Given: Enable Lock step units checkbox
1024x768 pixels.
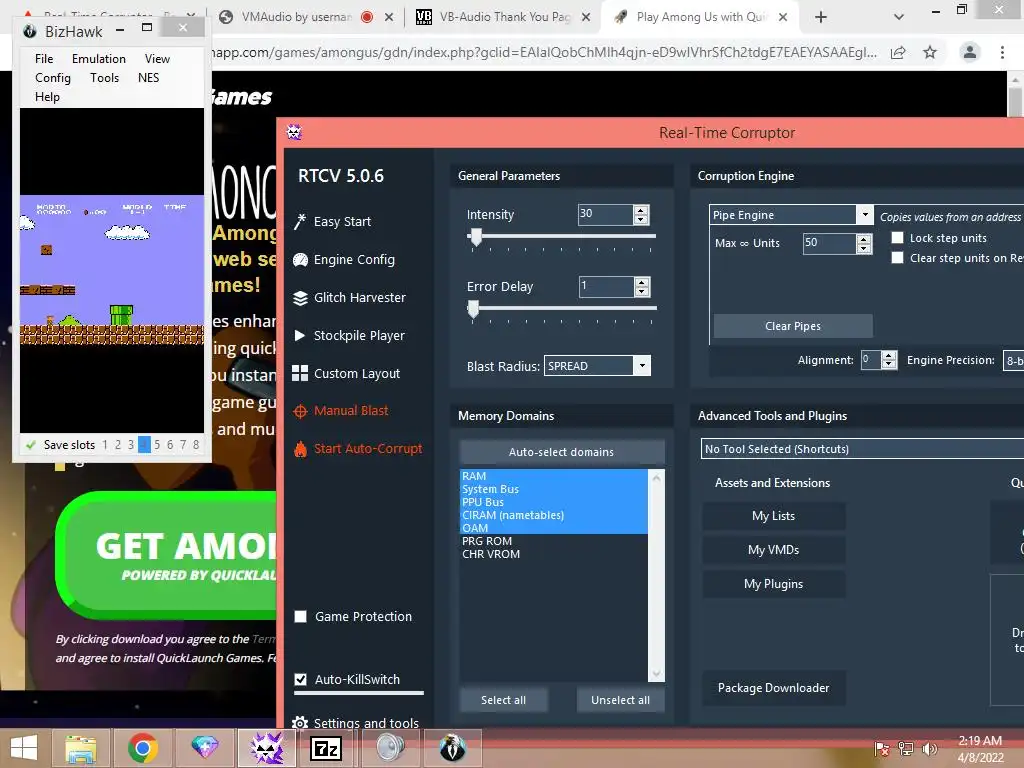Looking at the screenshot, I should pyautogui.click(x=898, y=238).
